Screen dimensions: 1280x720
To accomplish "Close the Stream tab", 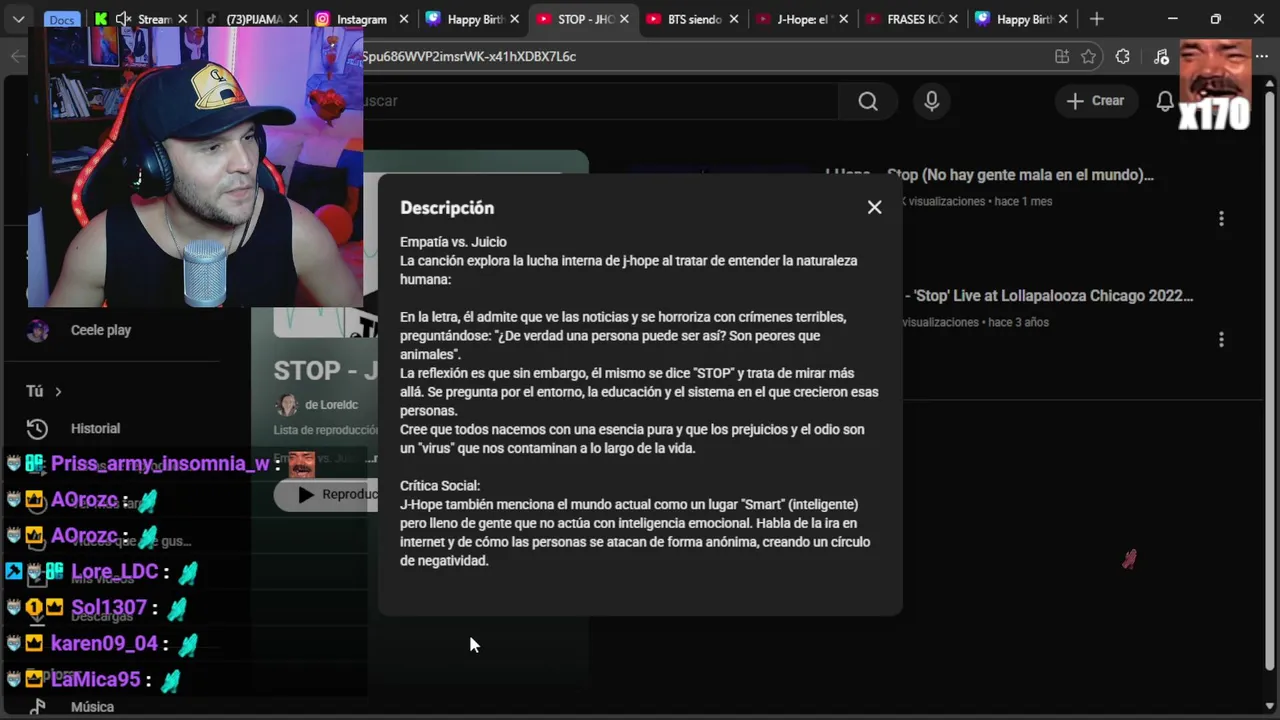I will (x=184, y=19).
